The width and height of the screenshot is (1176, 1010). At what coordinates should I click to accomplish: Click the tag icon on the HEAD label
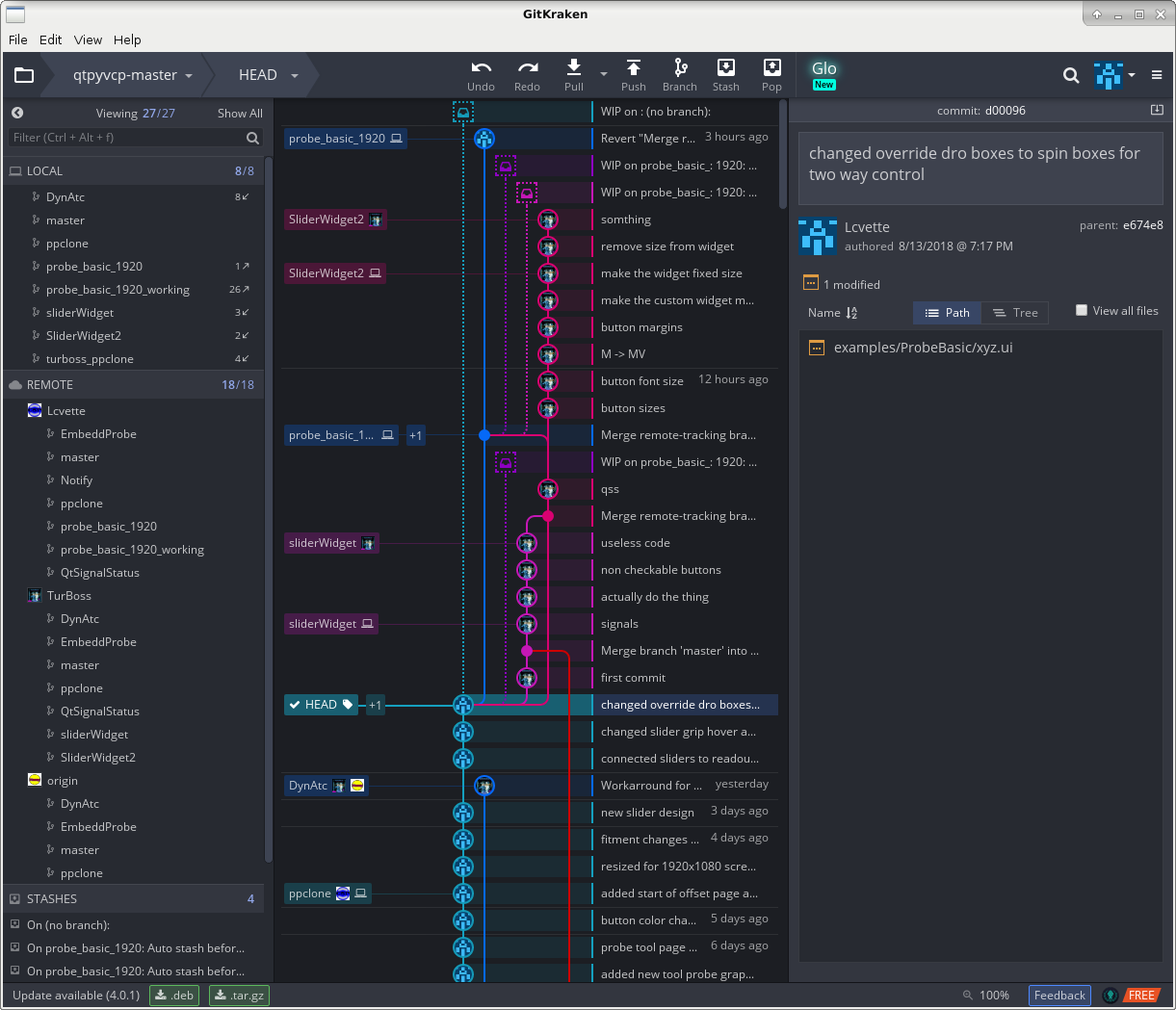349,705
